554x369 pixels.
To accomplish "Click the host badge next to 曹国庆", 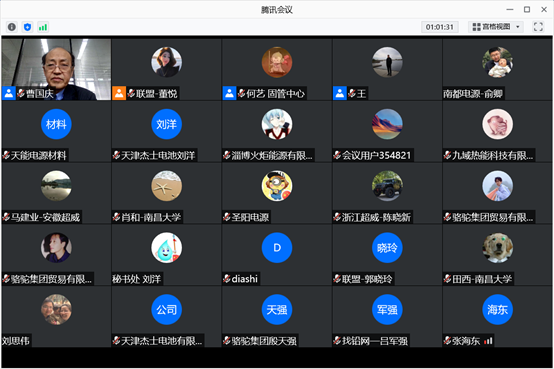I will click(x=8, y=93).
